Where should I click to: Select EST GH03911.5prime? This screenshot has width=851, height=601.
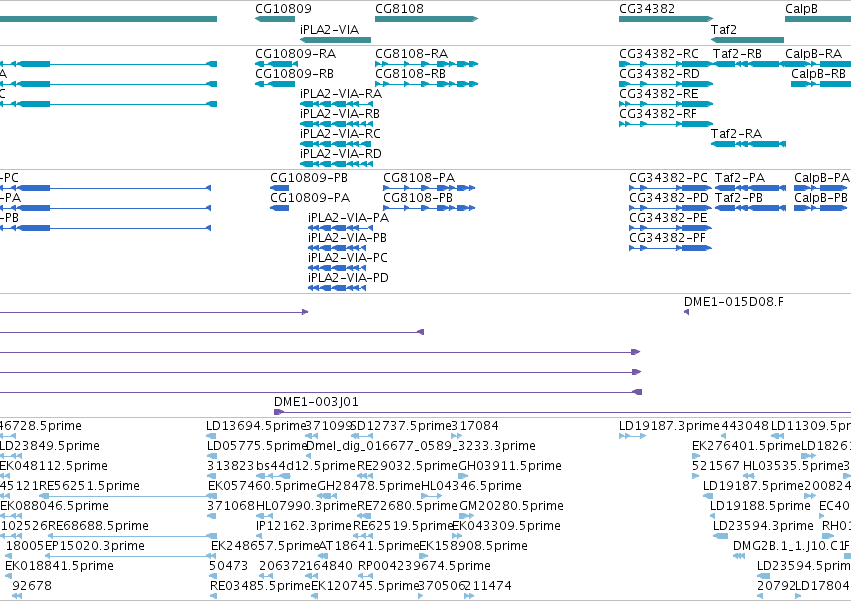(x=510, y=466)
